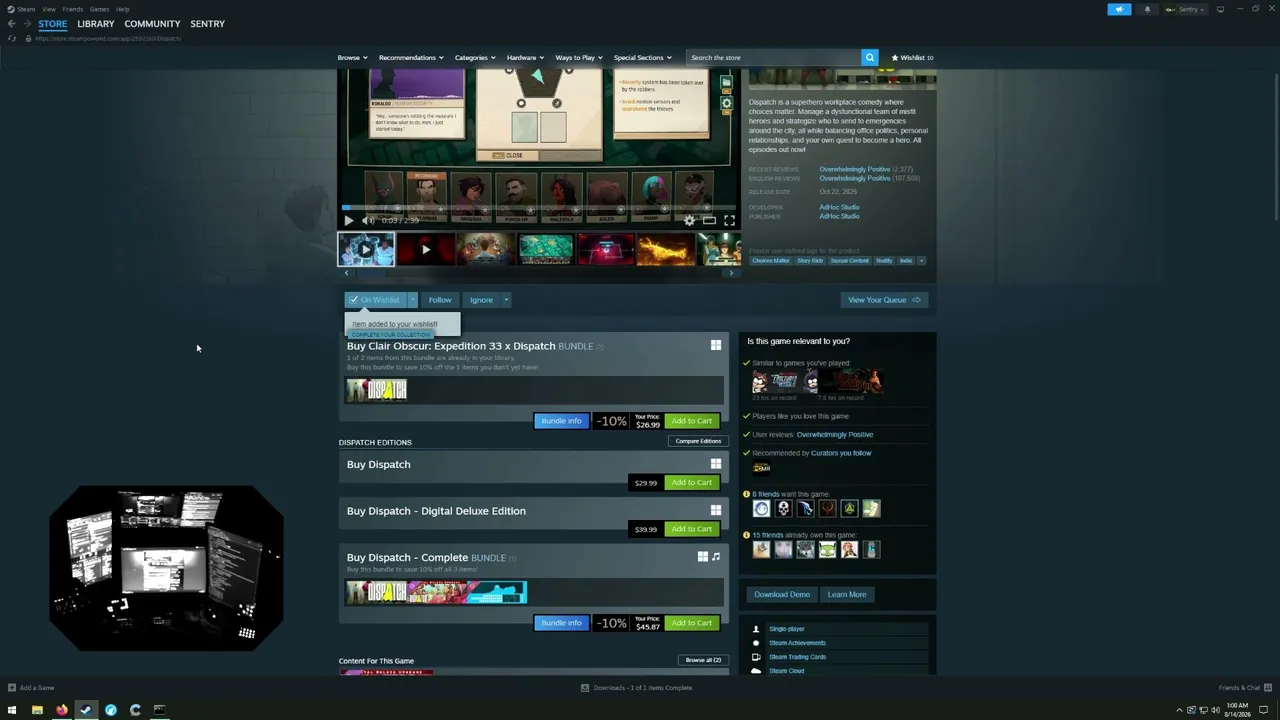
Task: Mute the trailer volume speaker icon
Action: tap(367, 221)
